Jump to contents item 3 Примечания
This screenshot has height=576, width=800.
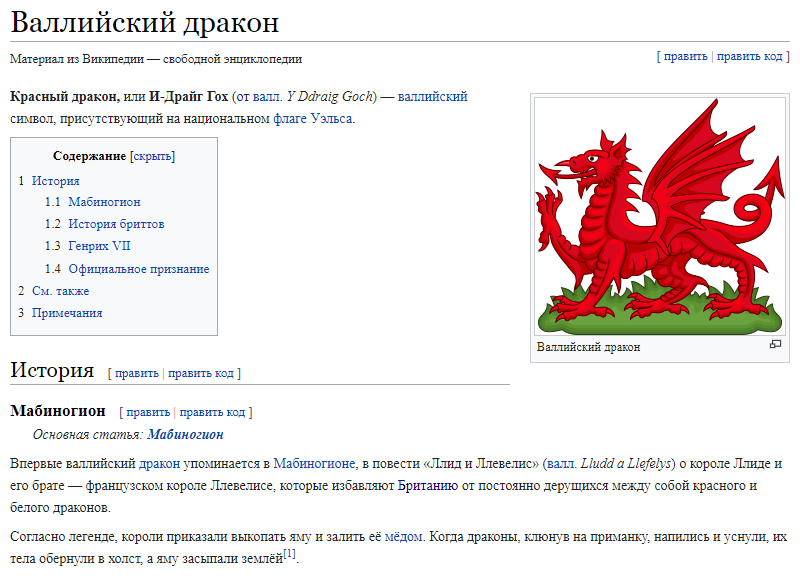[x=67, y=313]
